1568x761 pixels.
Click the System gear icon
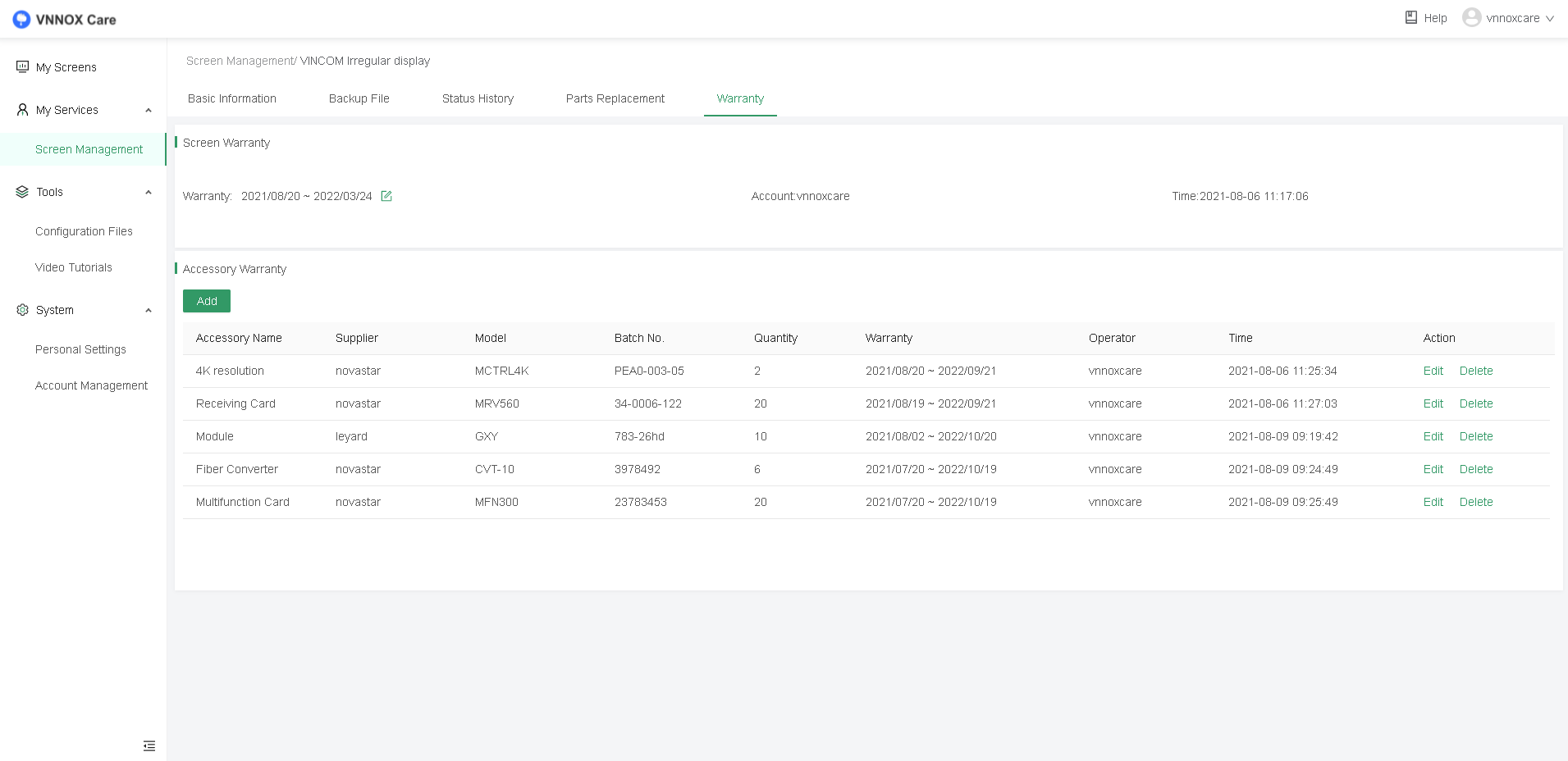point(22,310)
